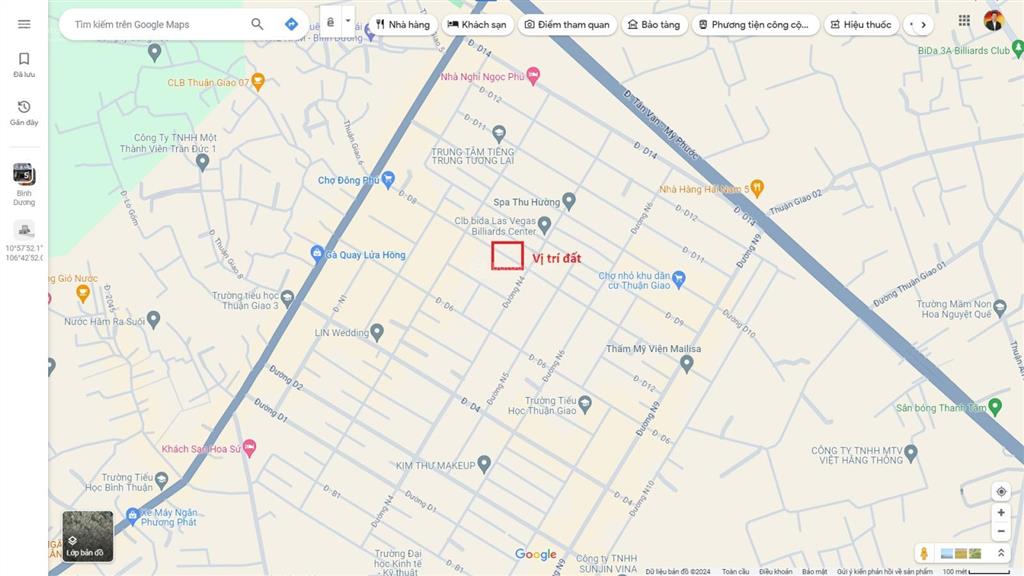The width and height of the screenshot is (1024, 576).
Task: Zoom in with the plus control
Action: click(x=1001, y=512)
